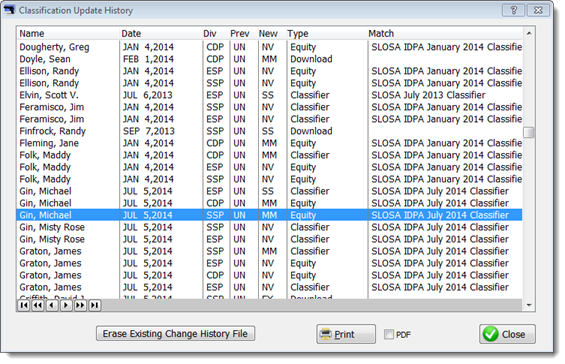Click the help question mark button

[514, 10]
